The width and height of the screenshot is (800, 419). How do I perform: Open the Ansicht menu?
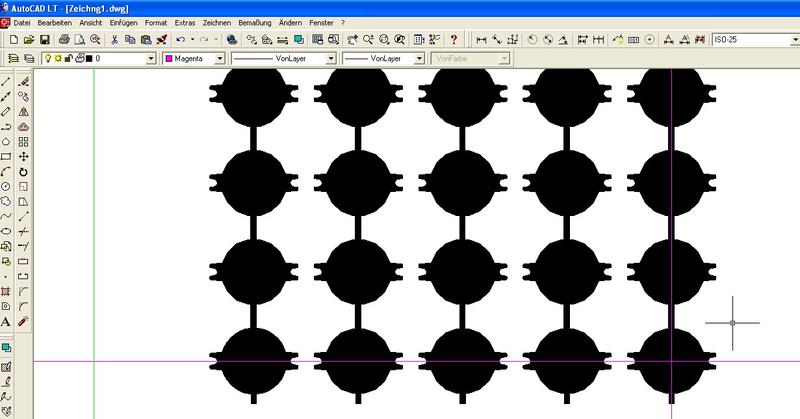click(91, 23)
